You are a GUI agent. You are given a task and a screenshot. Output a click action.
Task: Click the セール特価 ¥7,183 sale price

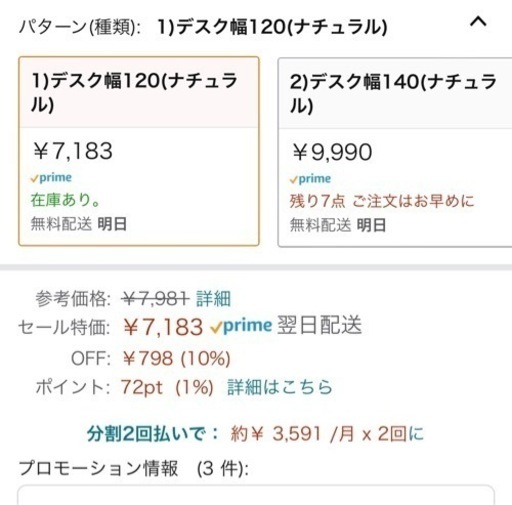(163, 327)
